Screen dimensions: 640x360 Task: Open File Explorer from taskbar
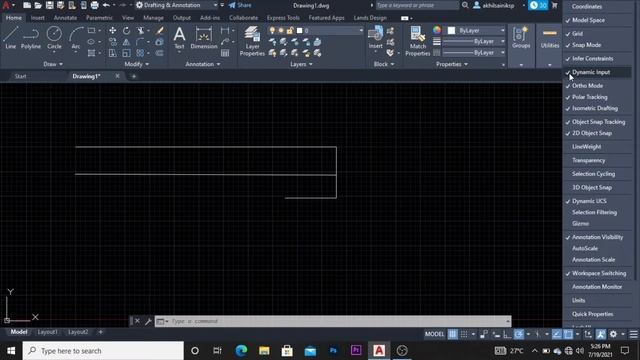pos(264,351)
